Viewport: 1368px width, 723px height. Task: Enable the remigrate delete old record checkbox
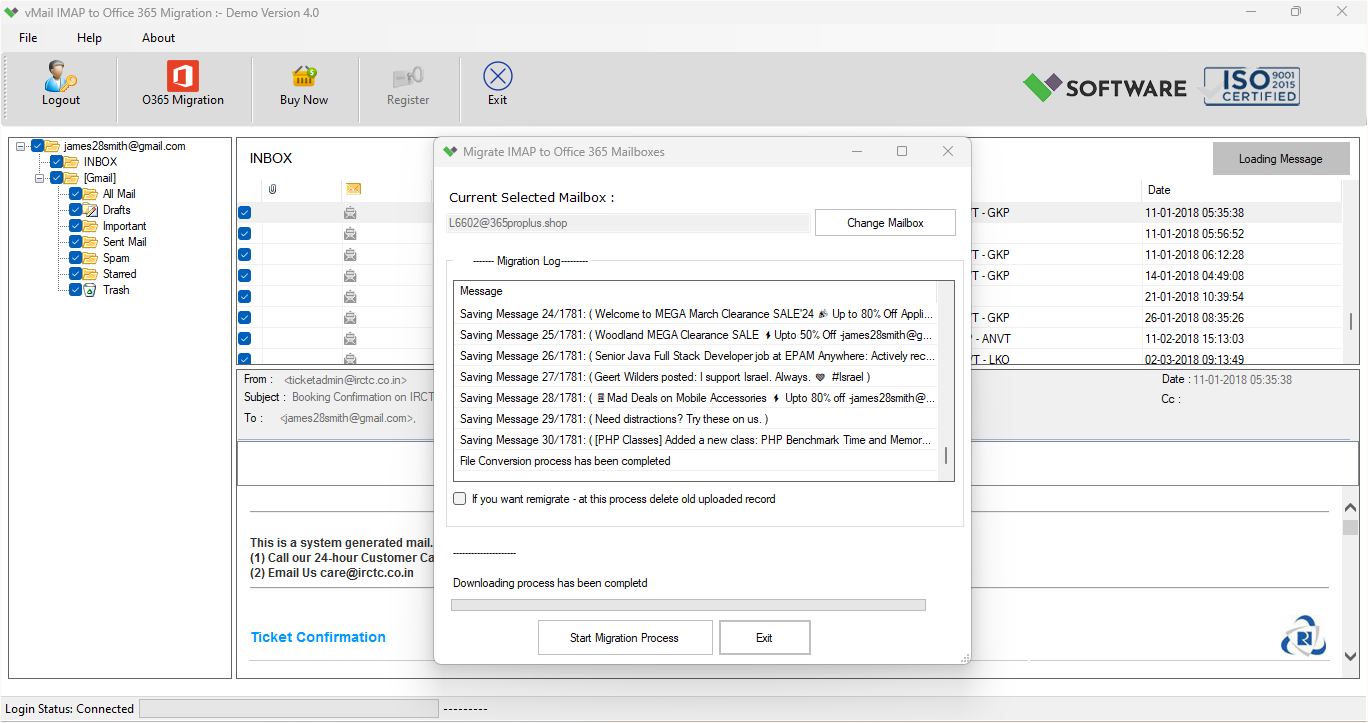pyautogui.click(x=460, y=499)
